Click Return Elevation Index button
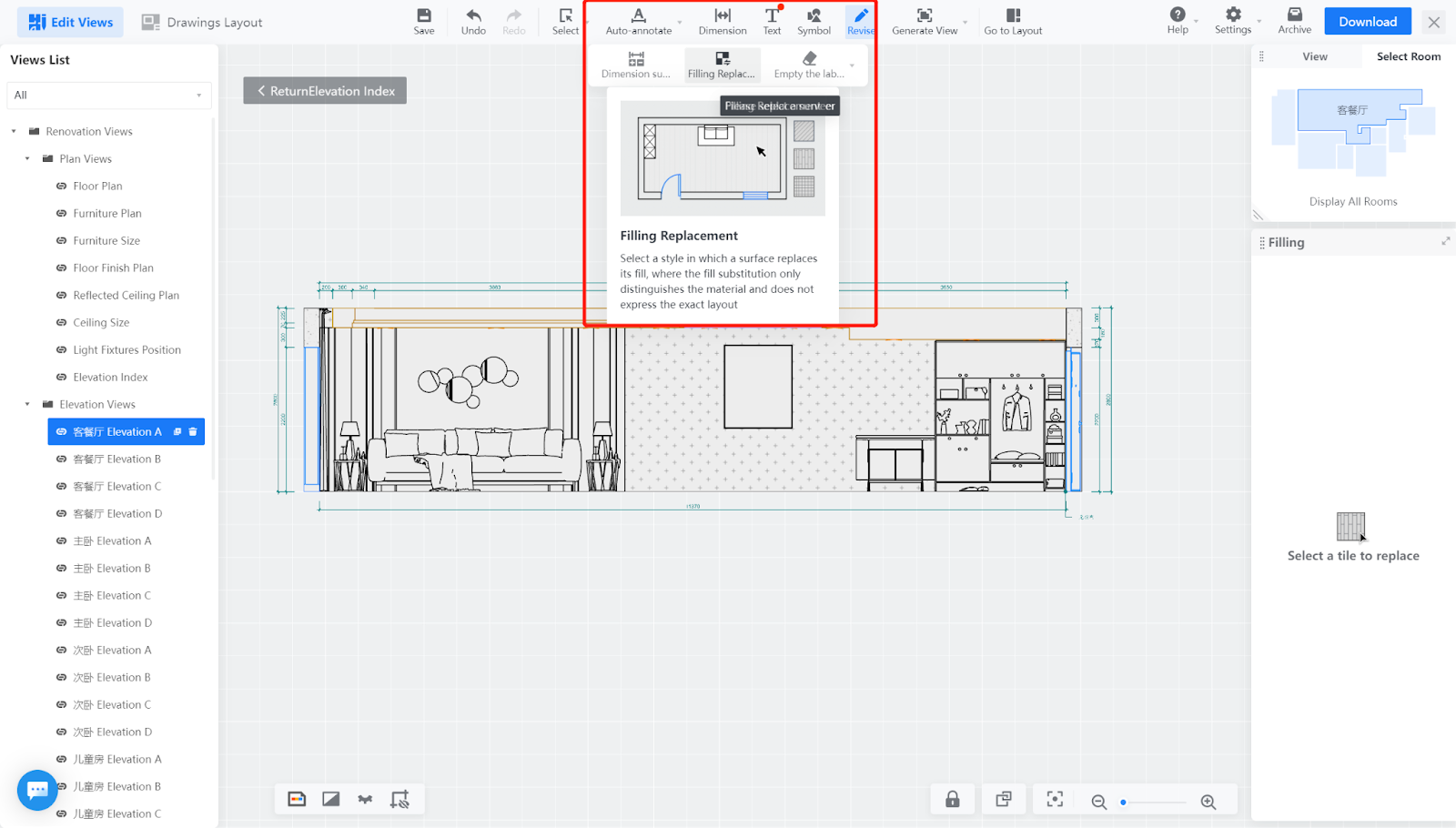This screenshot has height=828, width=1456. coord(325,91)
